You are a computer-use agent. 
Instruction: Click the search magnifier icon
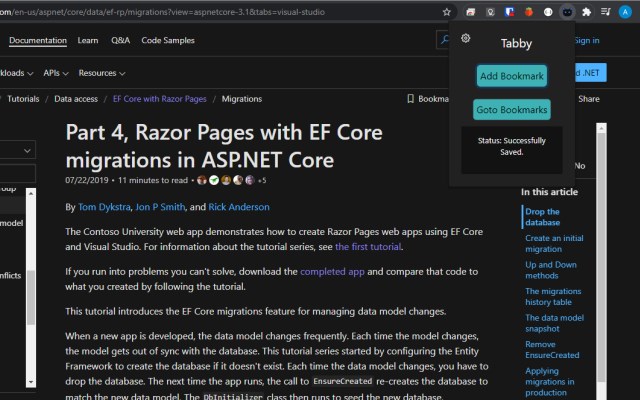(x=444, y=40)
